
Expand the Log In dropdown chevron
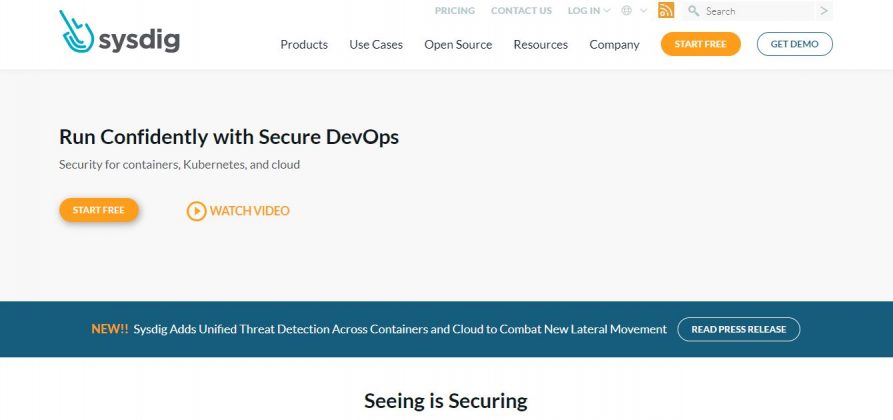[x=607, y=11]
